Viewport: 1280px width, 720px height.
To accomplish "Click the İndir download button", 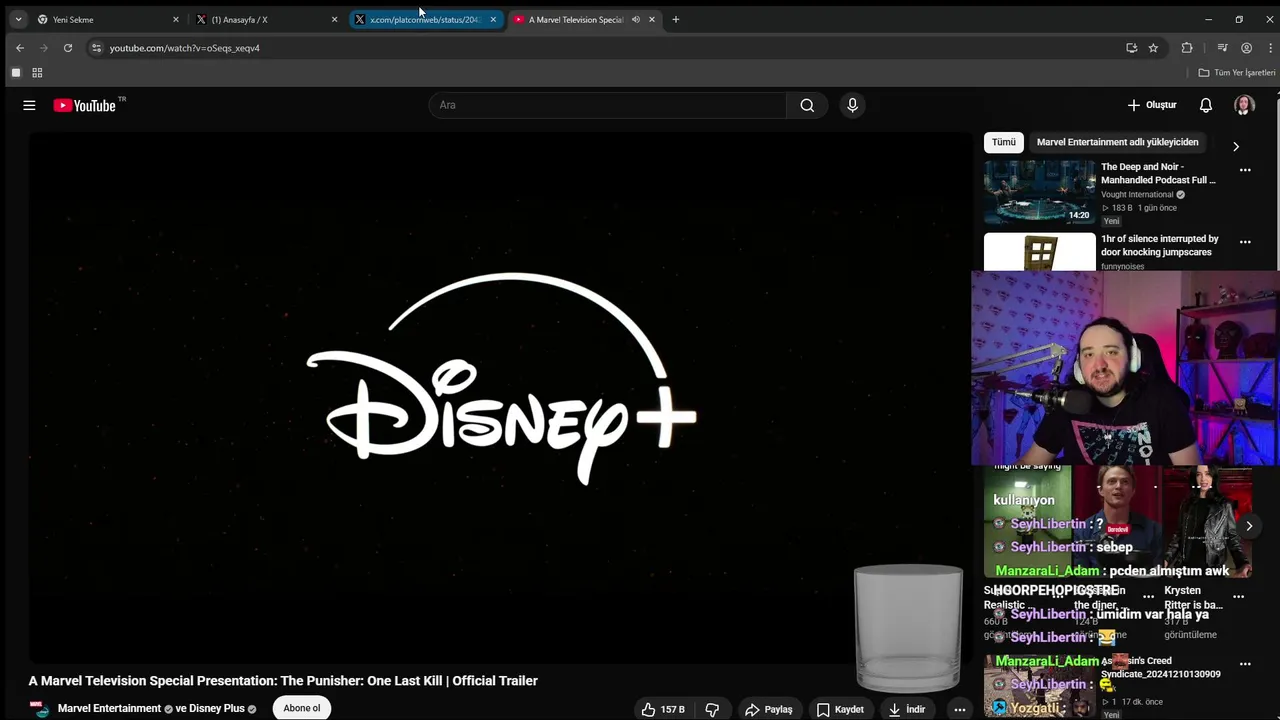I will (x=907, y=709).
